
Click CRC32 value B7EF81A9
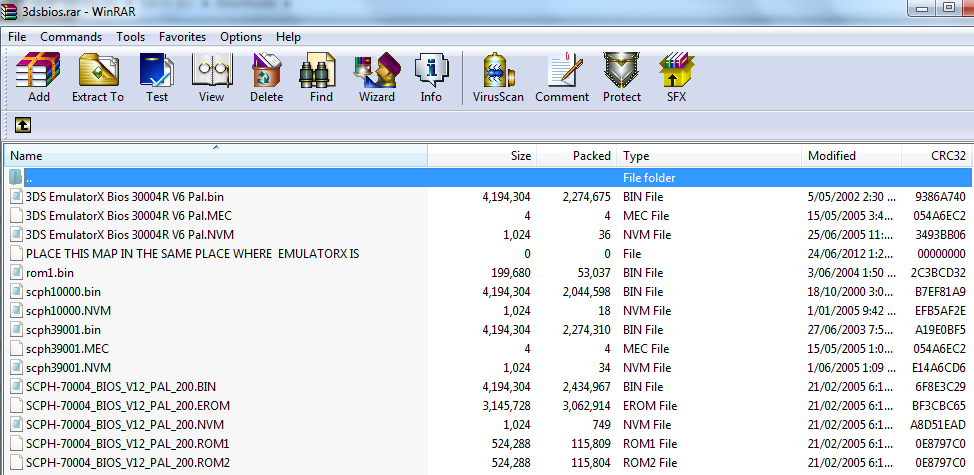pos(940,292)
